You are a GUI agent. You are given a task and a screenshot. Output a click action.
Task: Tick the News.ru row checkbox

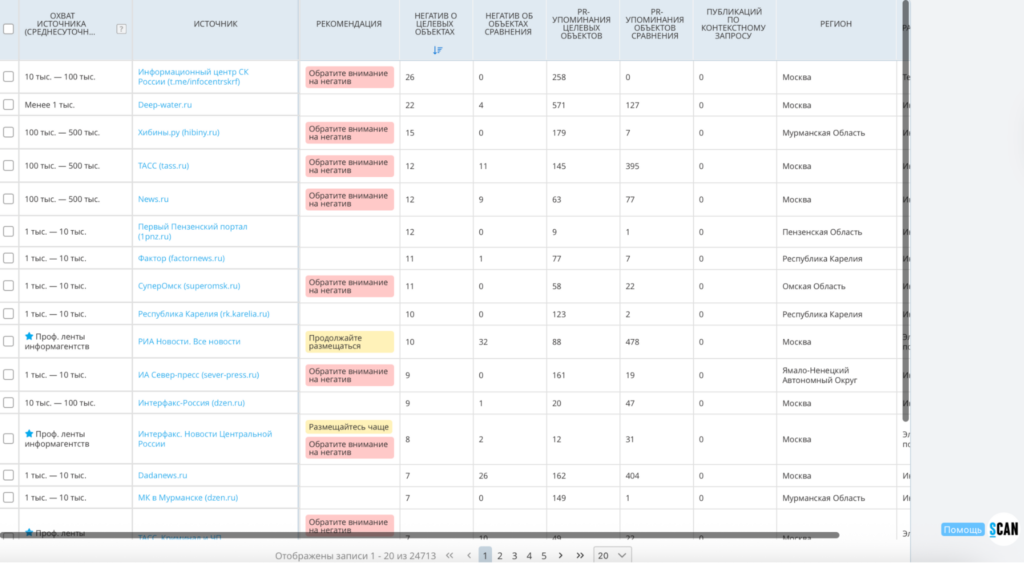pyautogui.click(x=8, y=199)
